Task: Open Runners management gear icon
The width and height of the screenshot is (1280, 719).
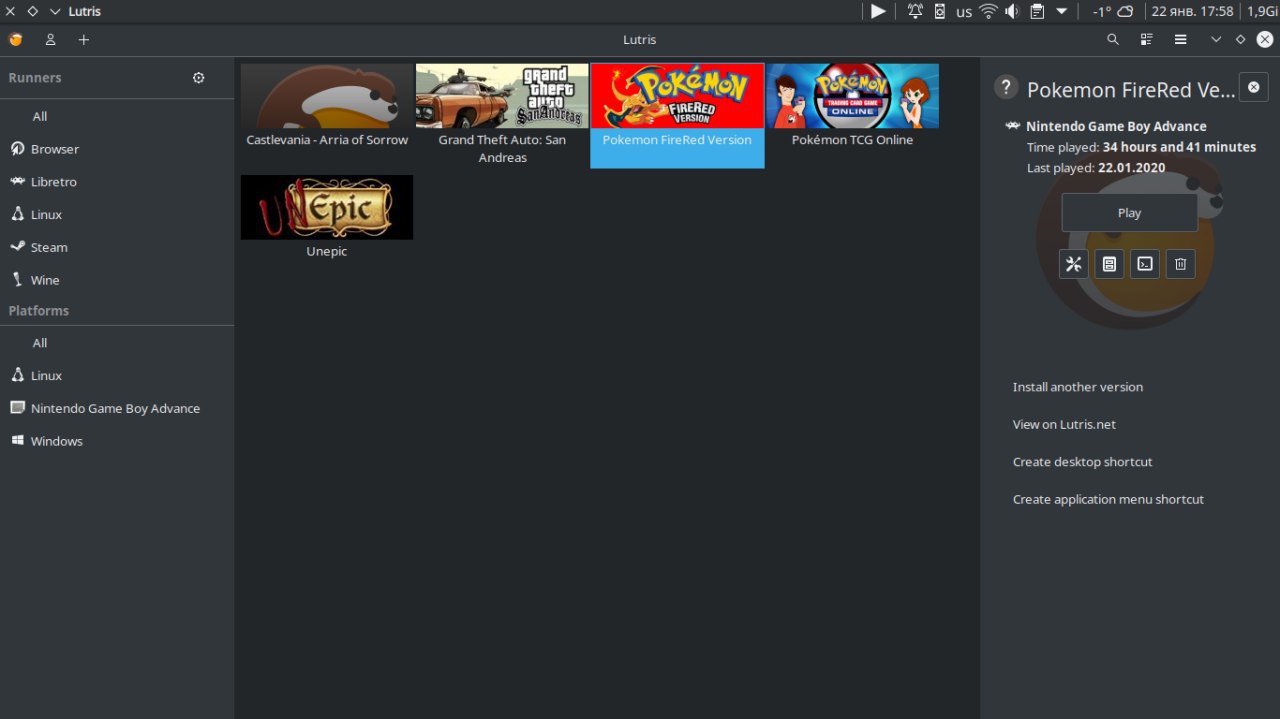Action: [x=199, y=78]
